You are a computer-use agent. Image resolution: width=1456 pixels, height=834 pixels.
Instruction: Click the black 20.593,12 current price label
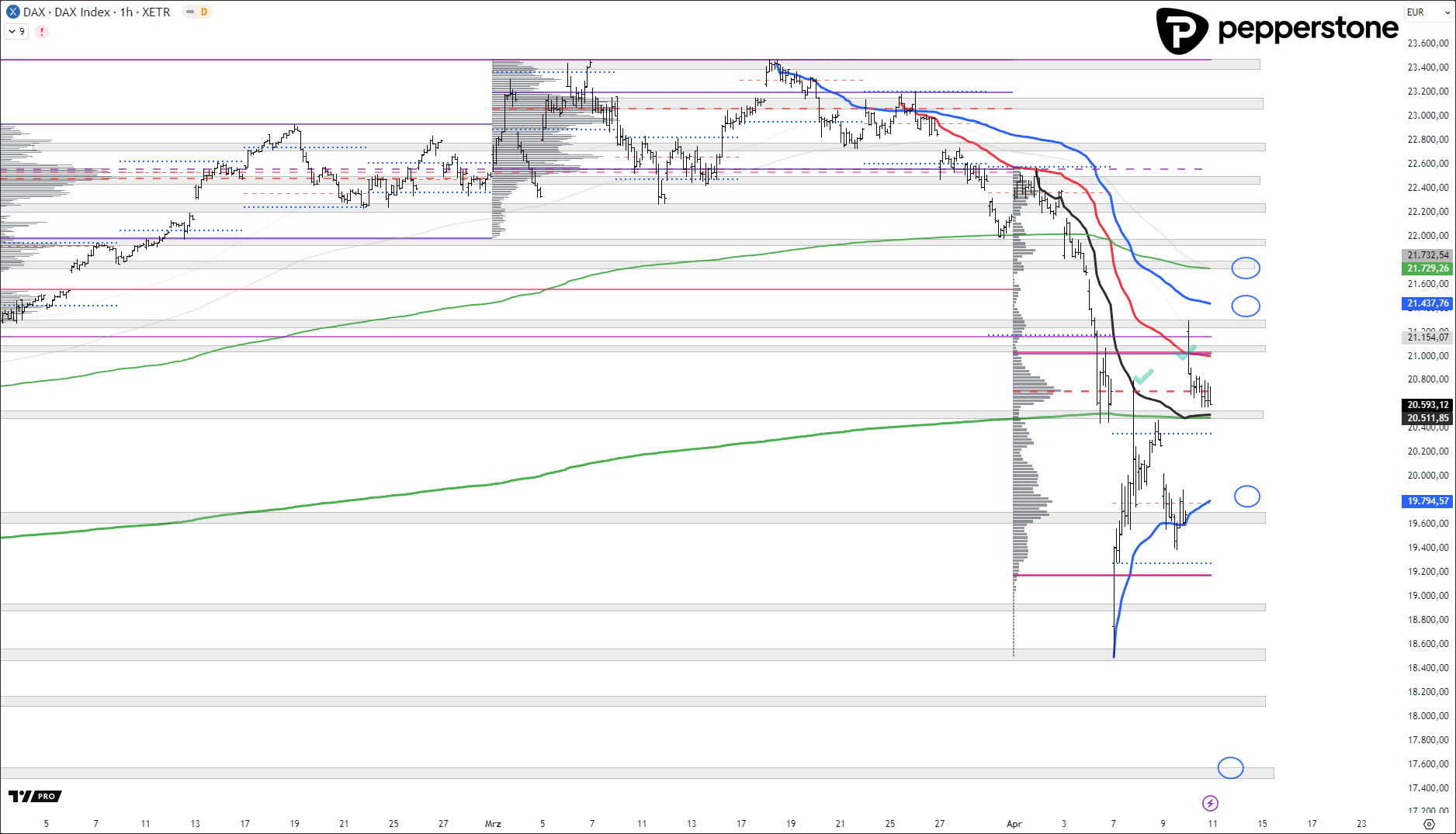coord(1427,405)
